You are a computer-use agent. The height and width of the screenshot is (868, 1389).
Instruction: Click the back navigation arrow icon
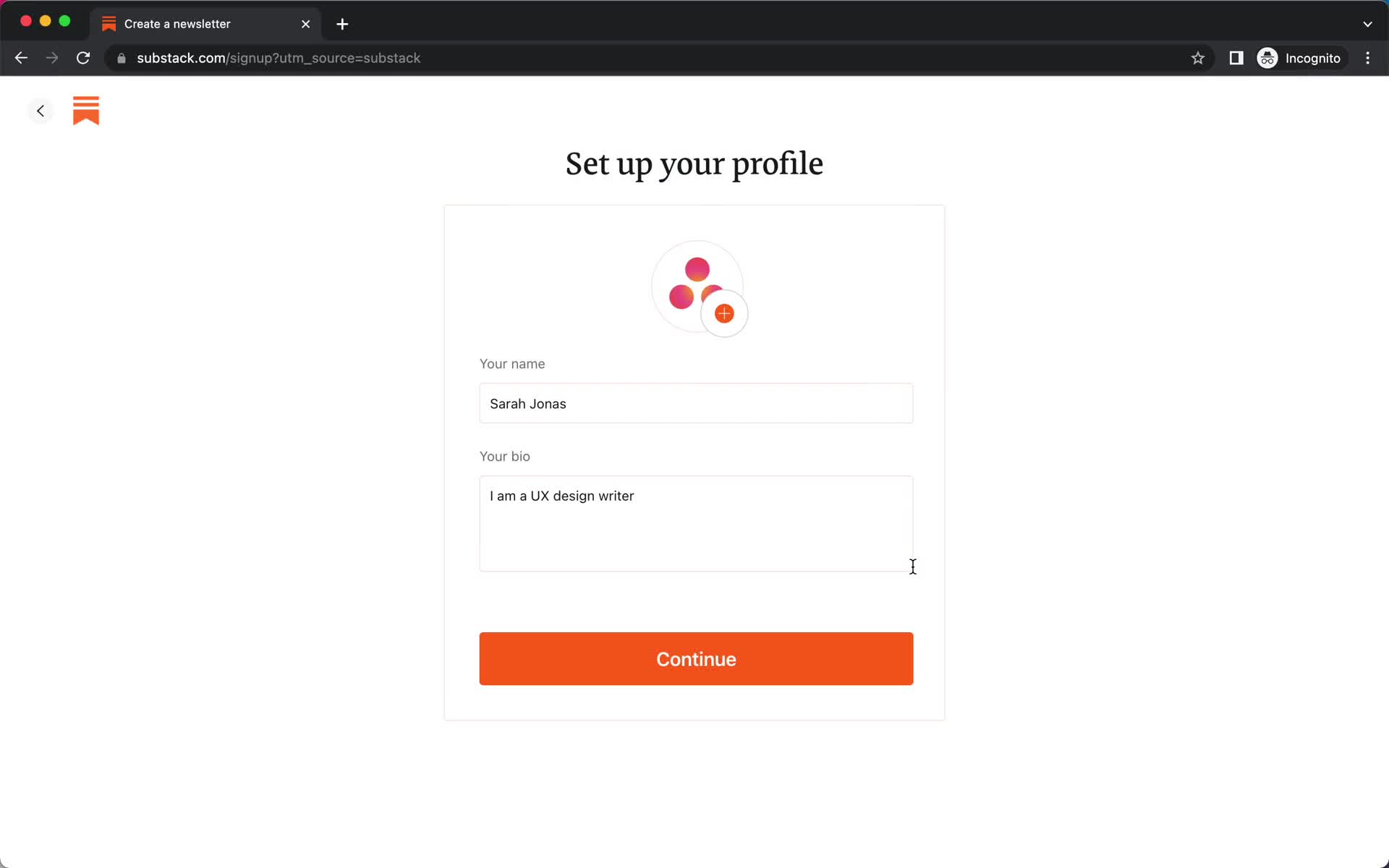click(39, 110)
